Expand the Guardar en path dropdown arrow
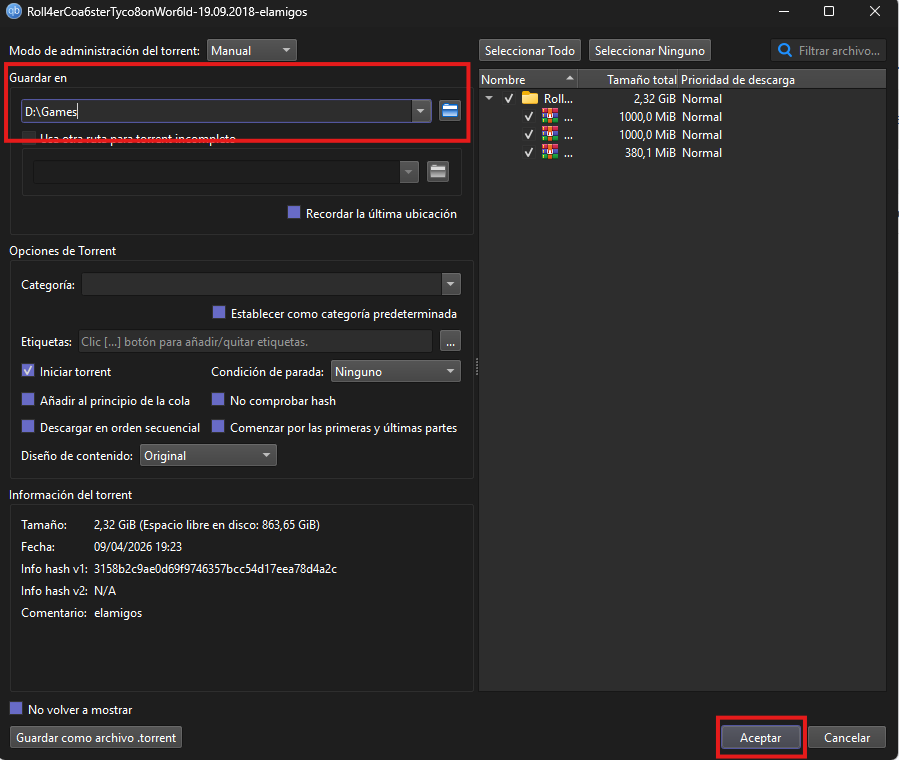The image size is (899, 760). 421,111
